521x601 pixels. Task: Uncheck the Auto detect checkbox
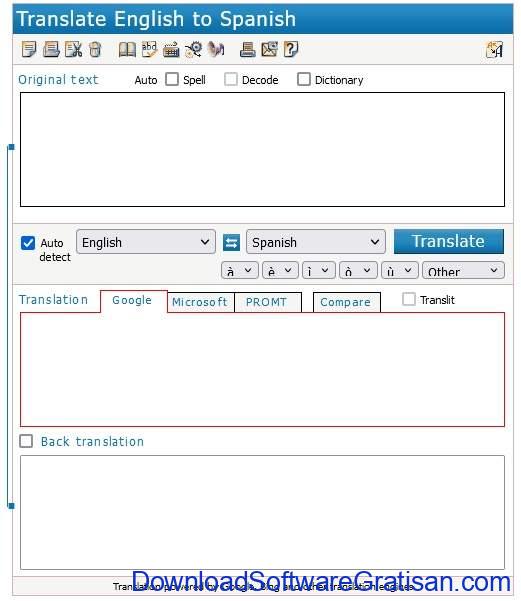[28, 243]
